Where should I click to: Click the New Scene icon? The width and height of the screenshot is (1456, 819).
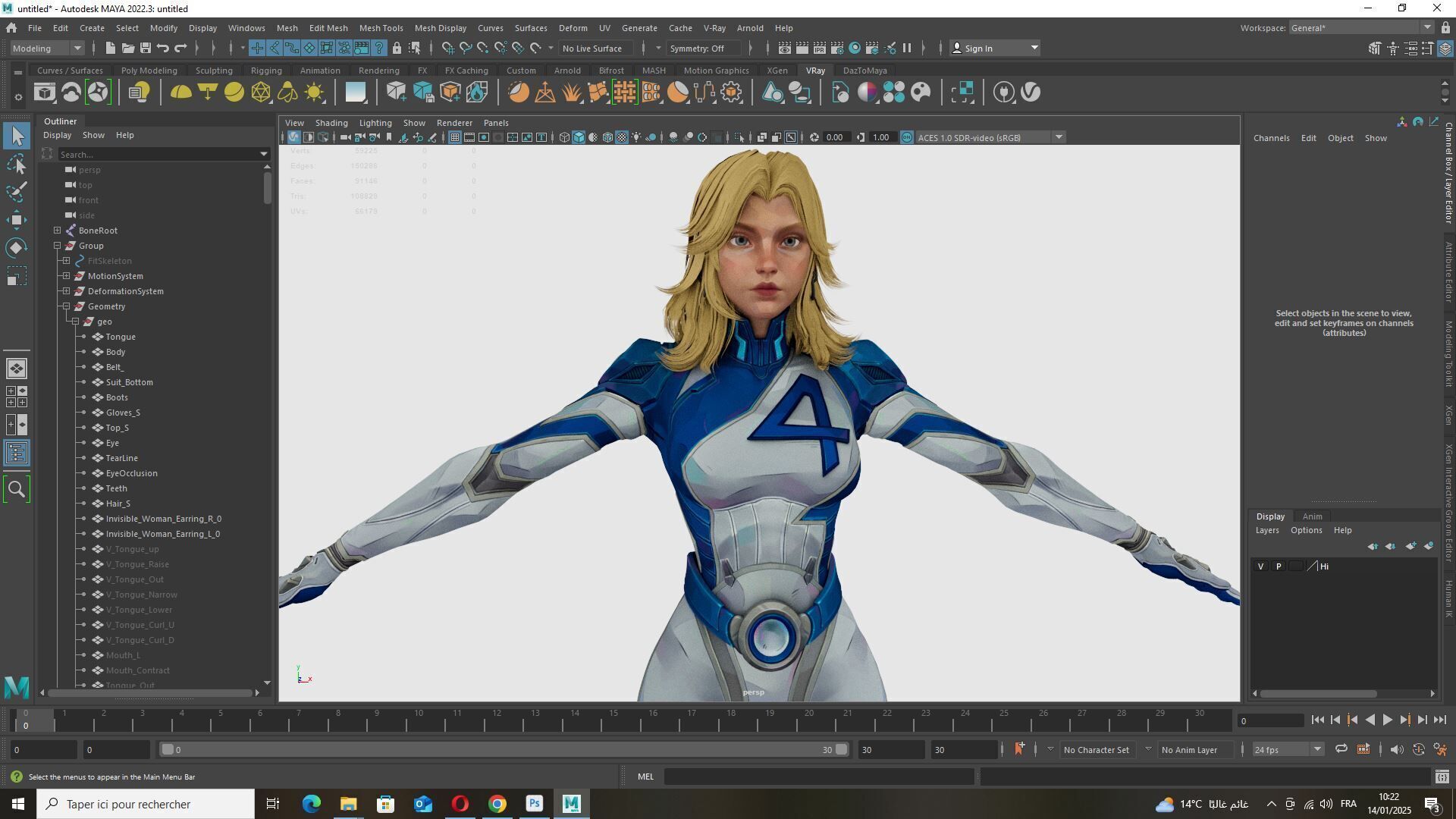[110, 48]
